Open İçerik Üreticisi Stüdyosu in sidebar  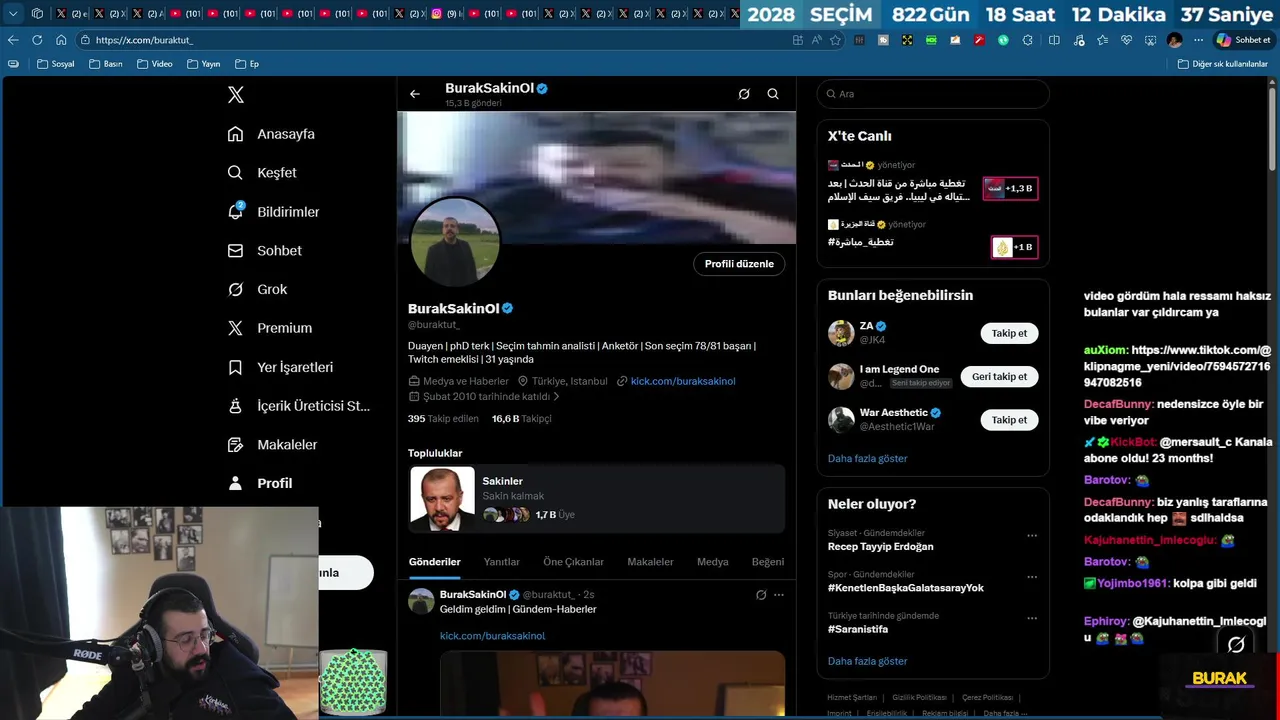299,406
